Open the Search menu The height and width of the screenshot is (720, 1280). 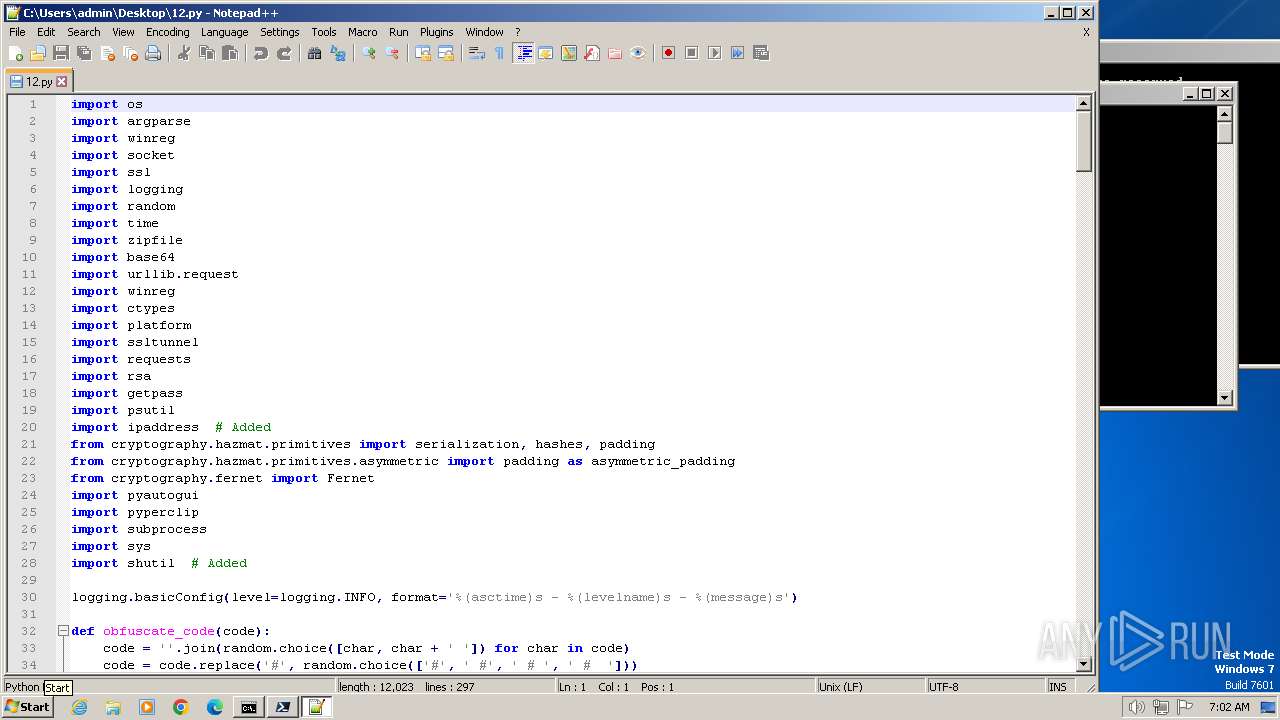coord(84,32)
